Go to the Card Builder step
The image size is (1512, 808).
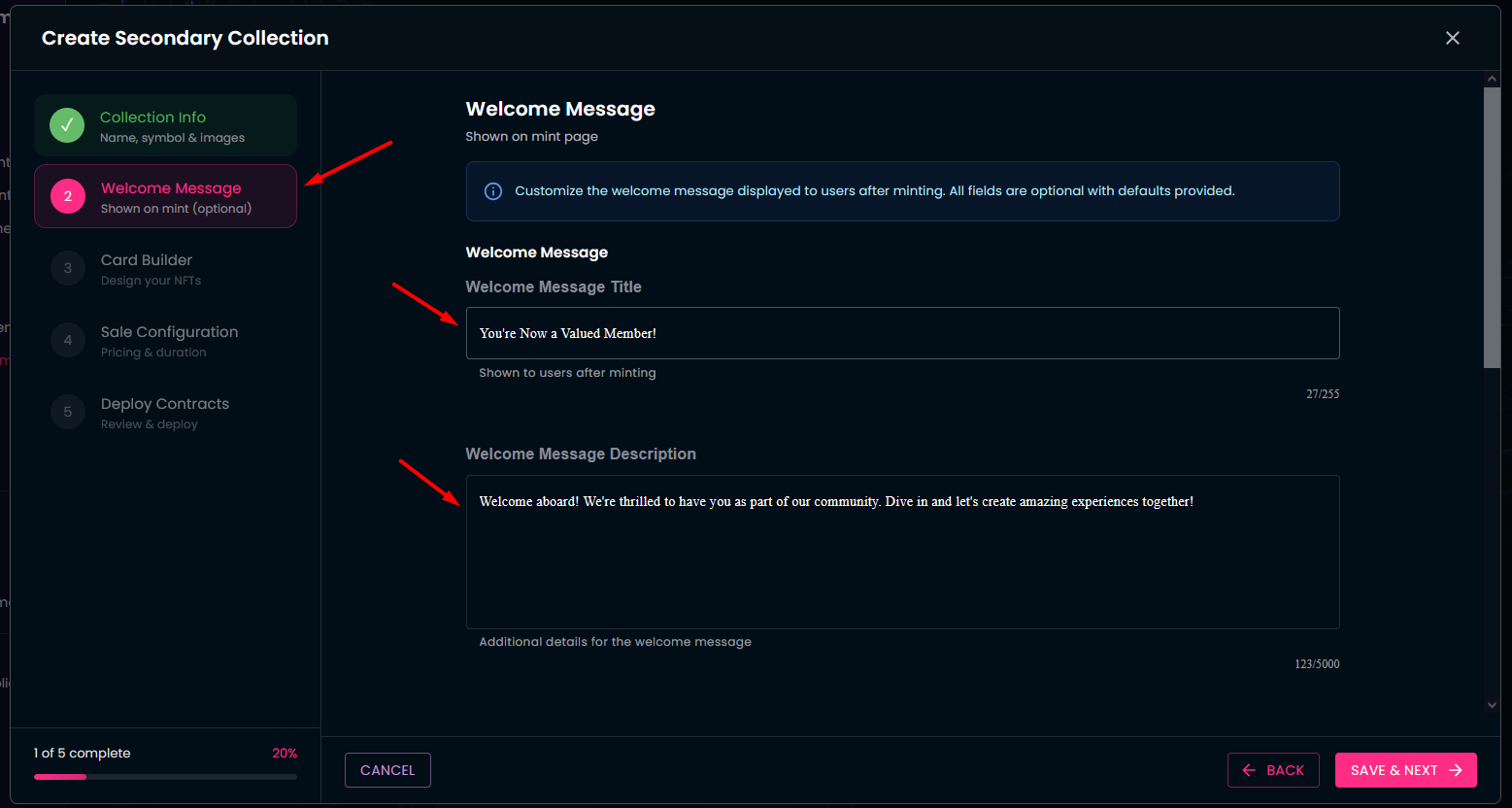148,269
